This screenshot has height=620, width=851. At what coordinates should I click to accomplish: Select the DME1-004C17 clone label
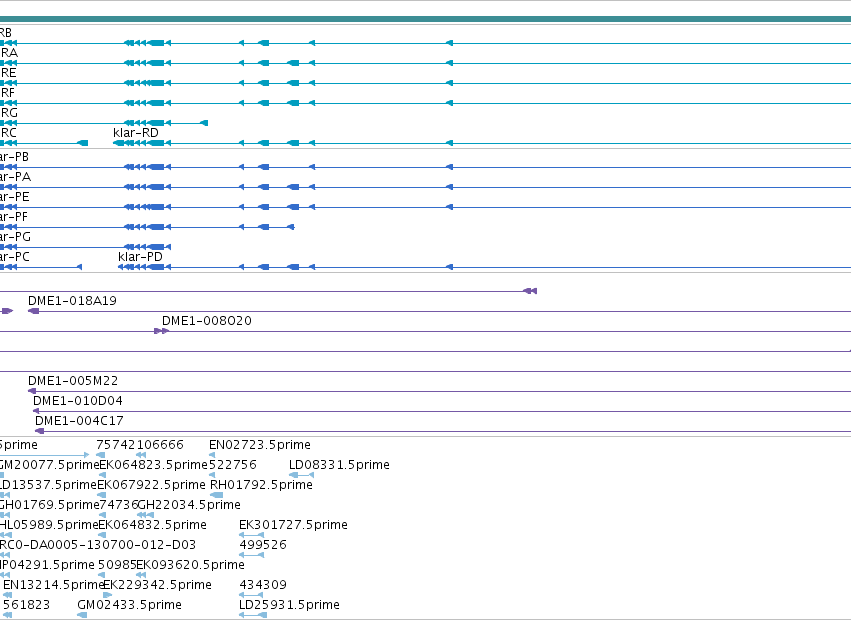79,421
